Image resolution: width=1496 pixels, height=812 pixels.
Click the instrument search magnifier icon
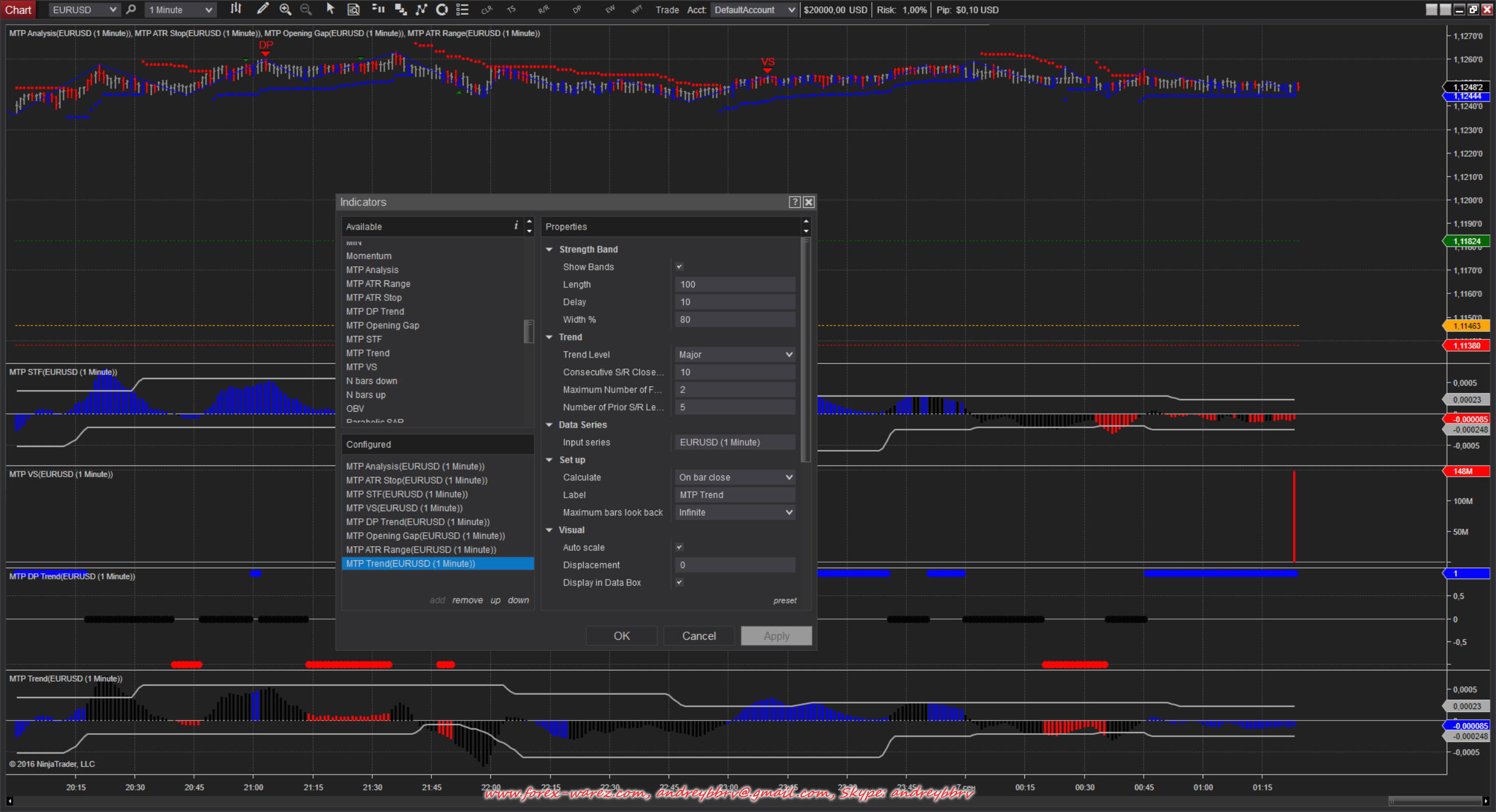coord(131,9)
